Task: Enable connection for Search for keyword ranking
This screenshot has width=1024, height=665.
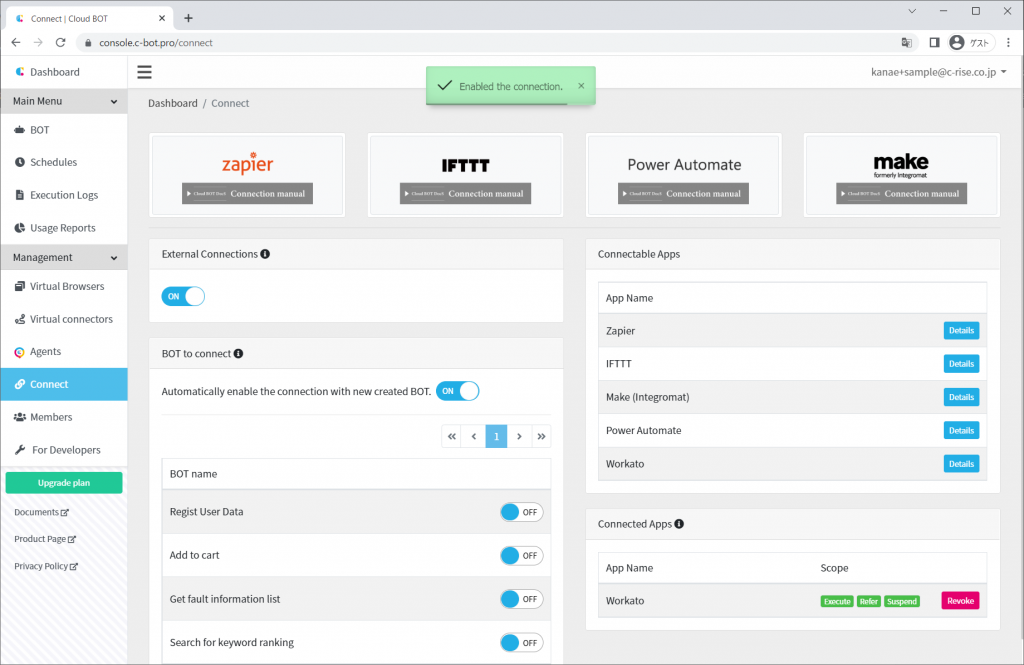Action: 521,643
